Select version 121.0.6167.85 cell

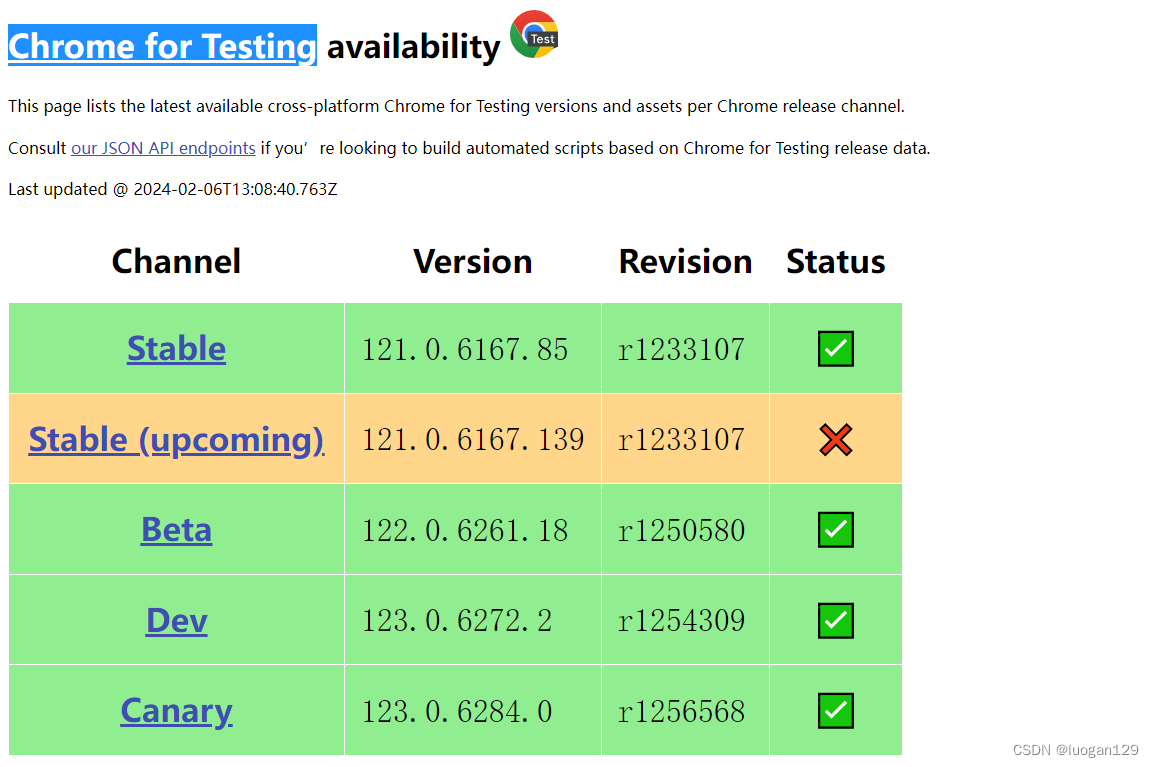(x=472, y=348)
